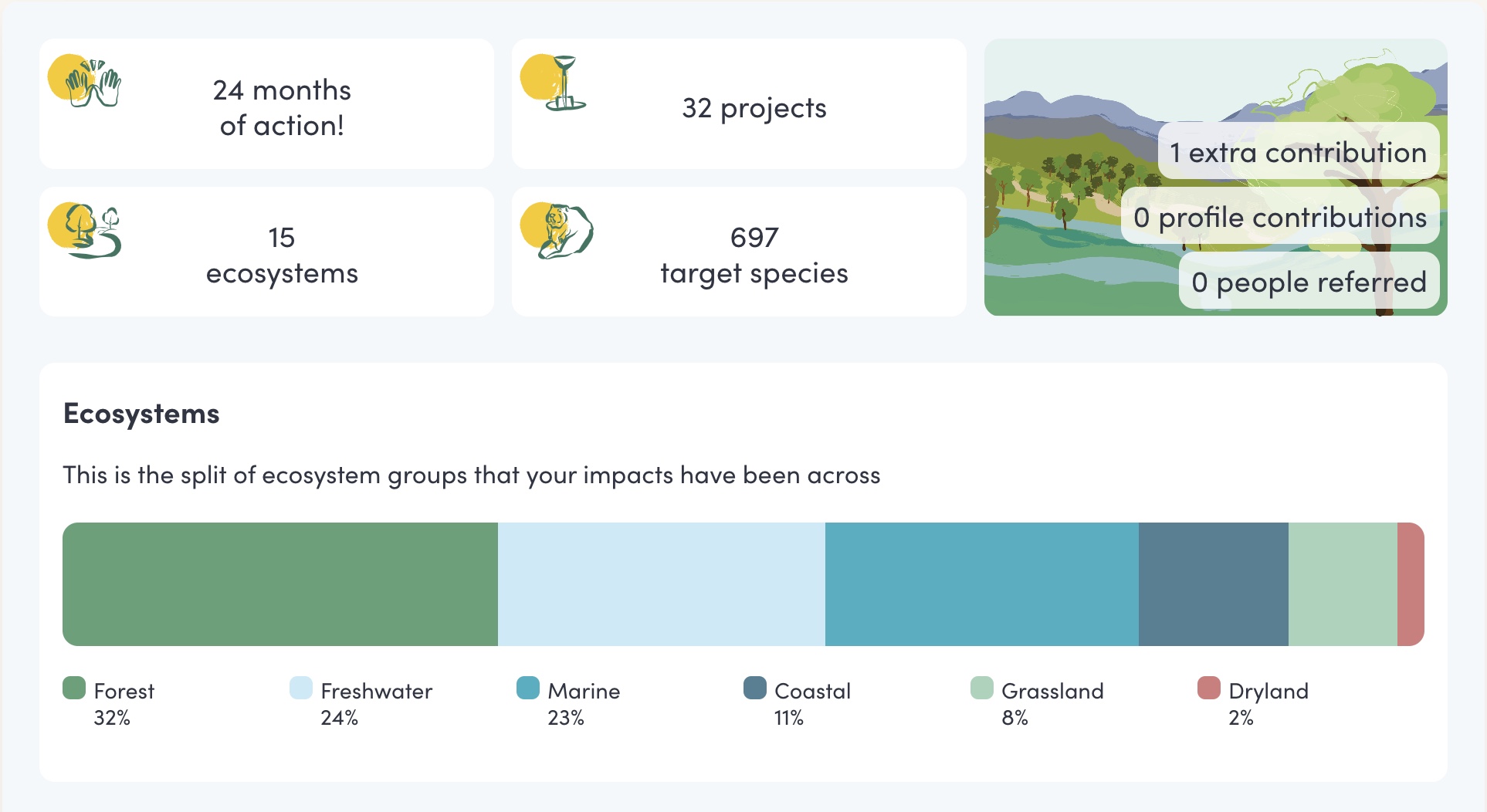The image size is (1487, 812).
Task: Click the Freshwater legend color swatch
Action: [x=301, y=688]
